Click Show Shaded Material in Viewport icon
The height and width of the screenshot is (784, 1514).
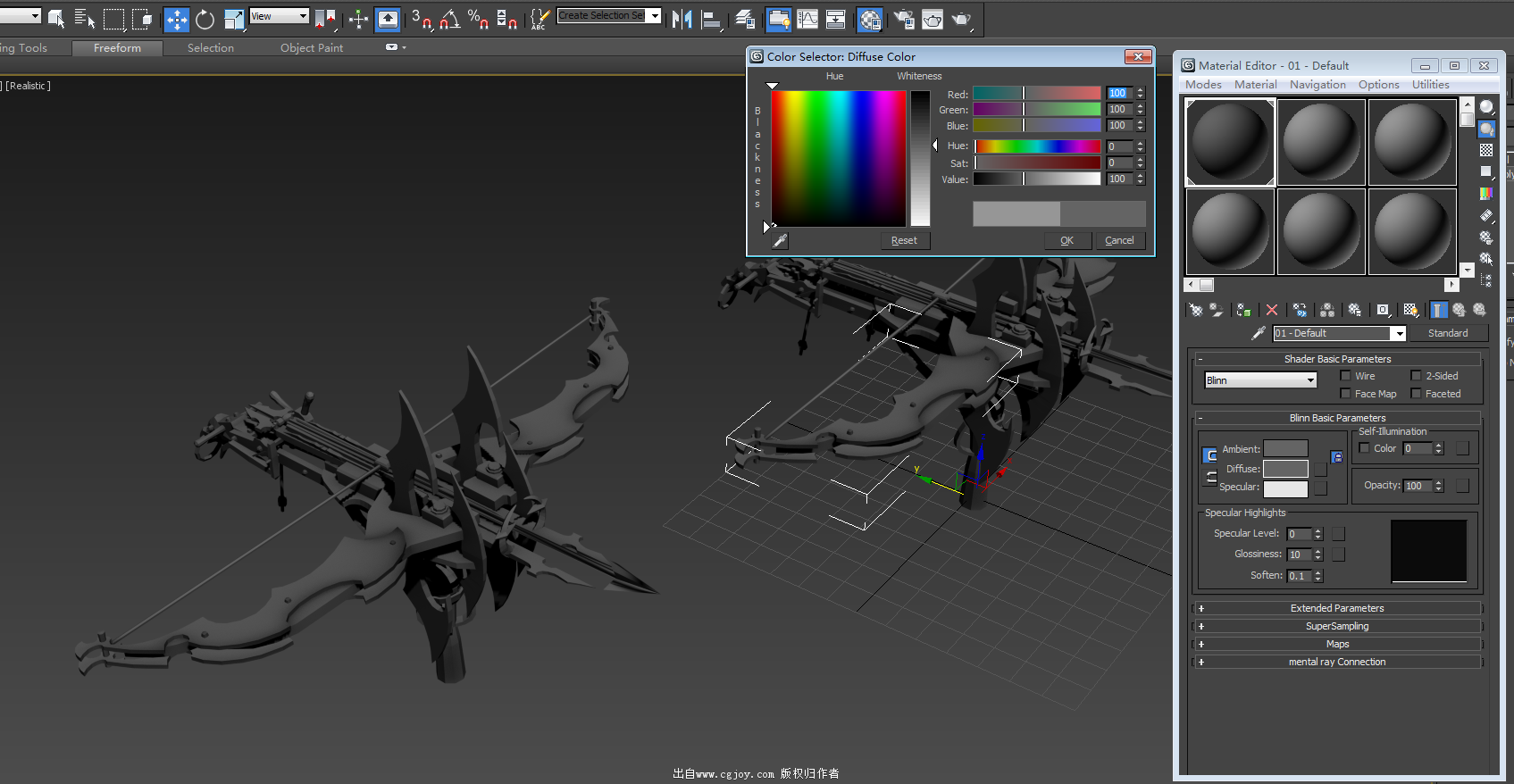[x=1410, y=310]
